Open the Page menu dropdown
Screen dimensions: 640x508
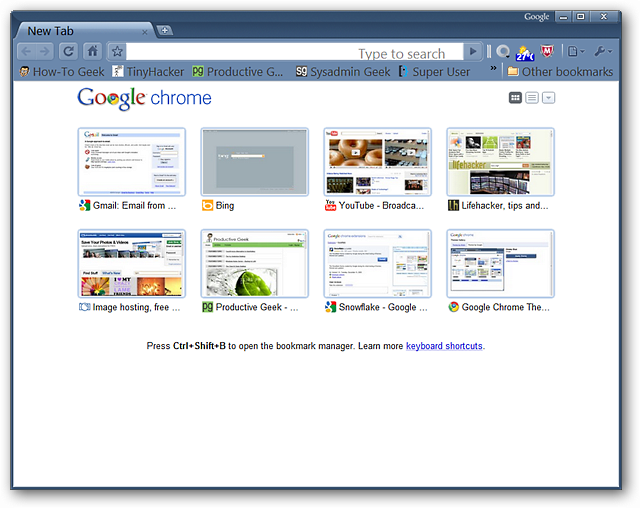point(577,51)
